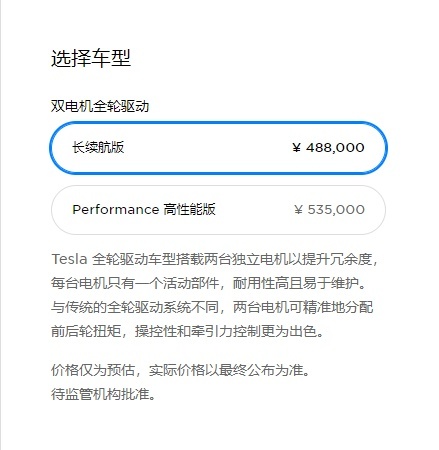Click the 前后轮扭矩 description line
This screenshot has height=450, width=439.
pos(86,331)
